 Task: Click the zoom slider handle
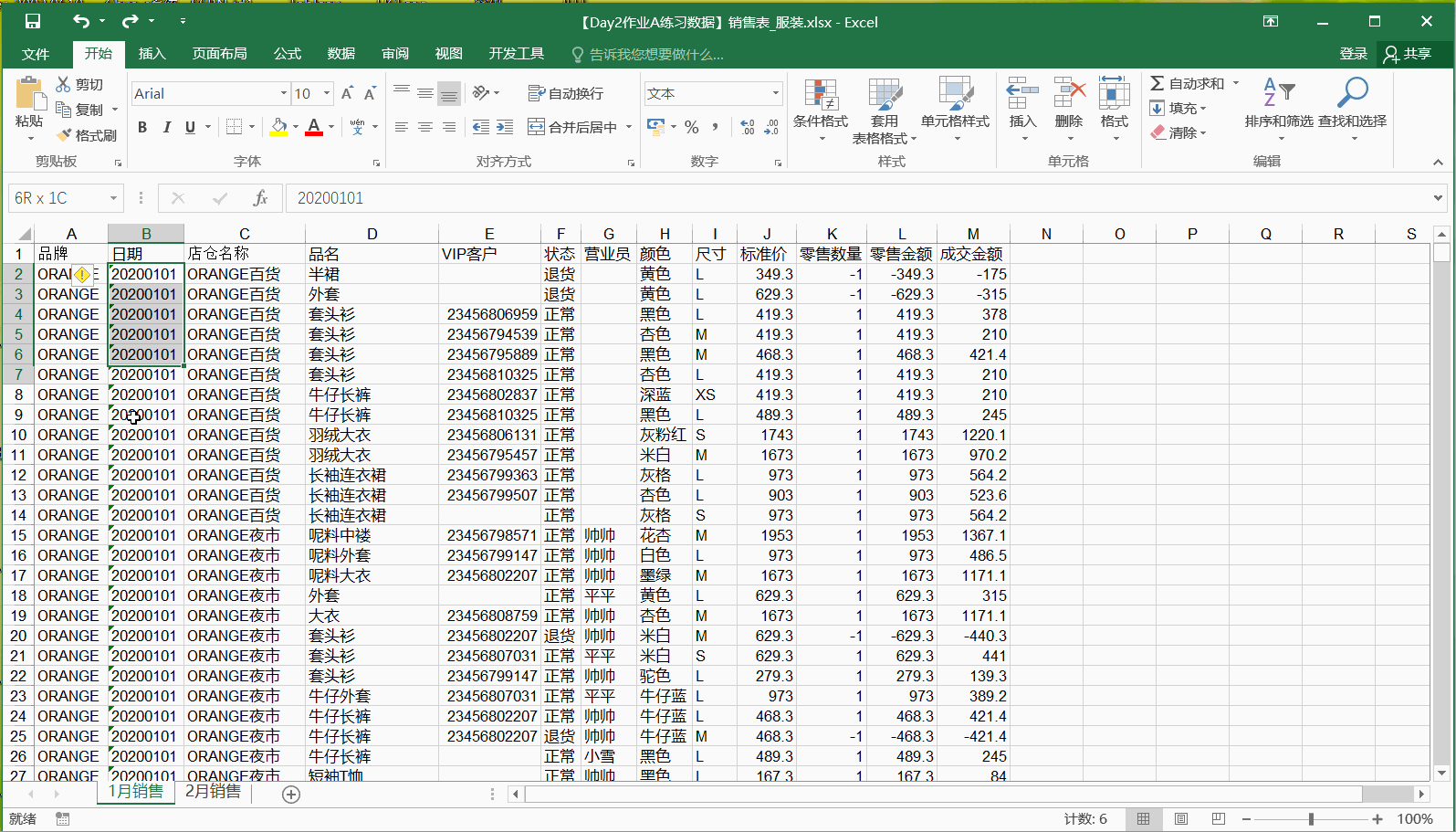click(1311, 819)
